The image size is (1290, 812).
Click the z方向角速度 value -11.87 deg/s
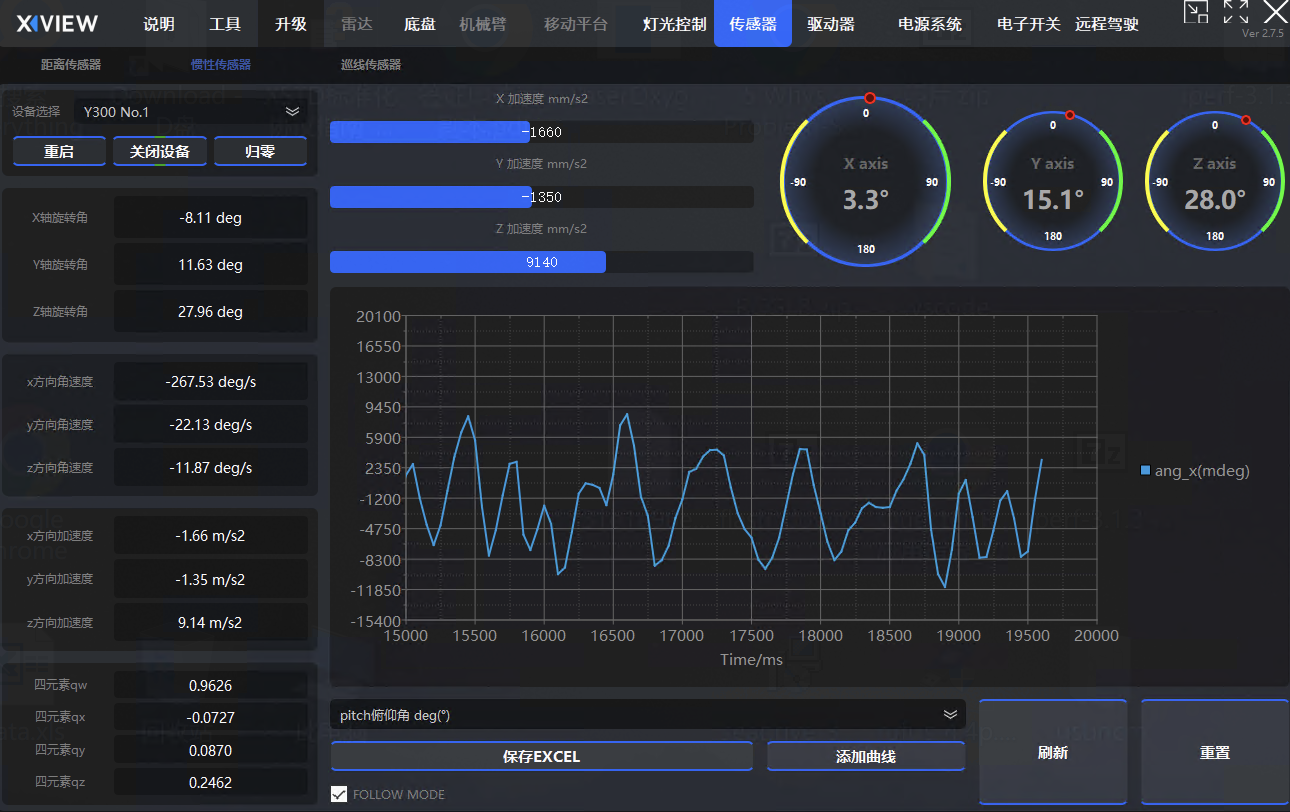(x=210, y=468)
